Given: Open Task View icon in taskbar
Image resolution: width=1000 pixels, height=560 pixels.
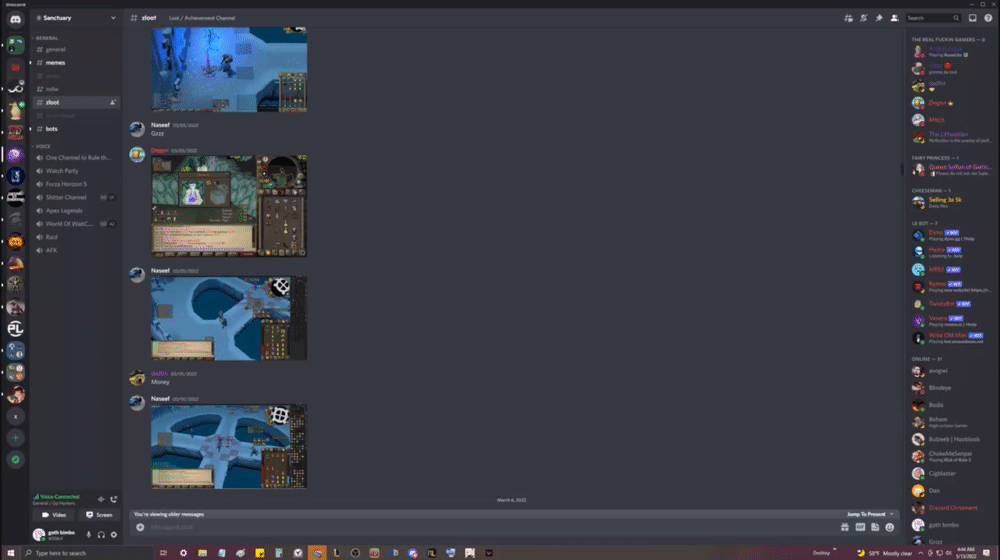Looking at the screenshot, I should [x=163, y=553].
